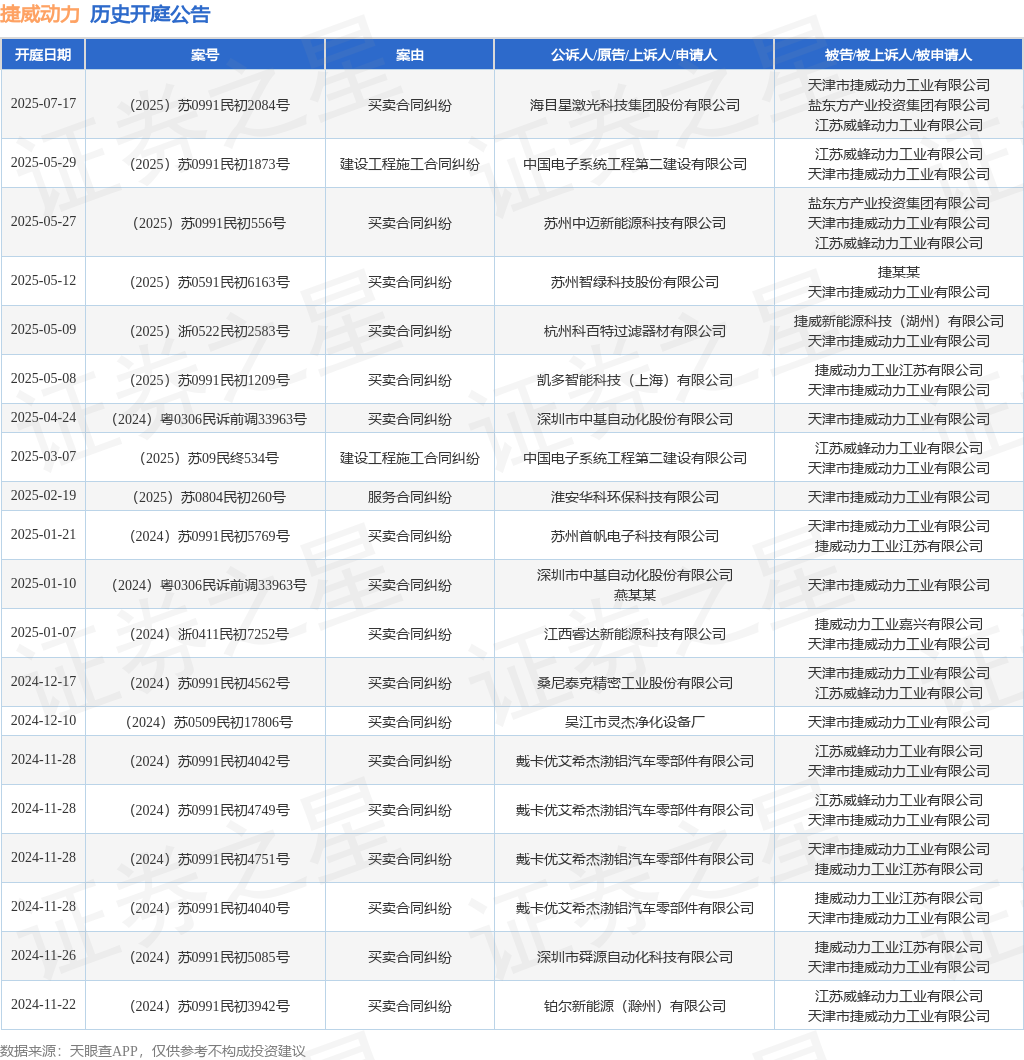Click case number (2024)苏0991民初5085号

210,957
